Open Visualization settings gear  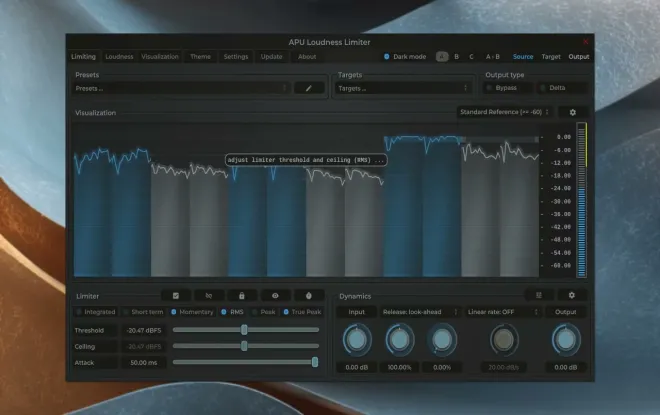[x=572, y=112]
